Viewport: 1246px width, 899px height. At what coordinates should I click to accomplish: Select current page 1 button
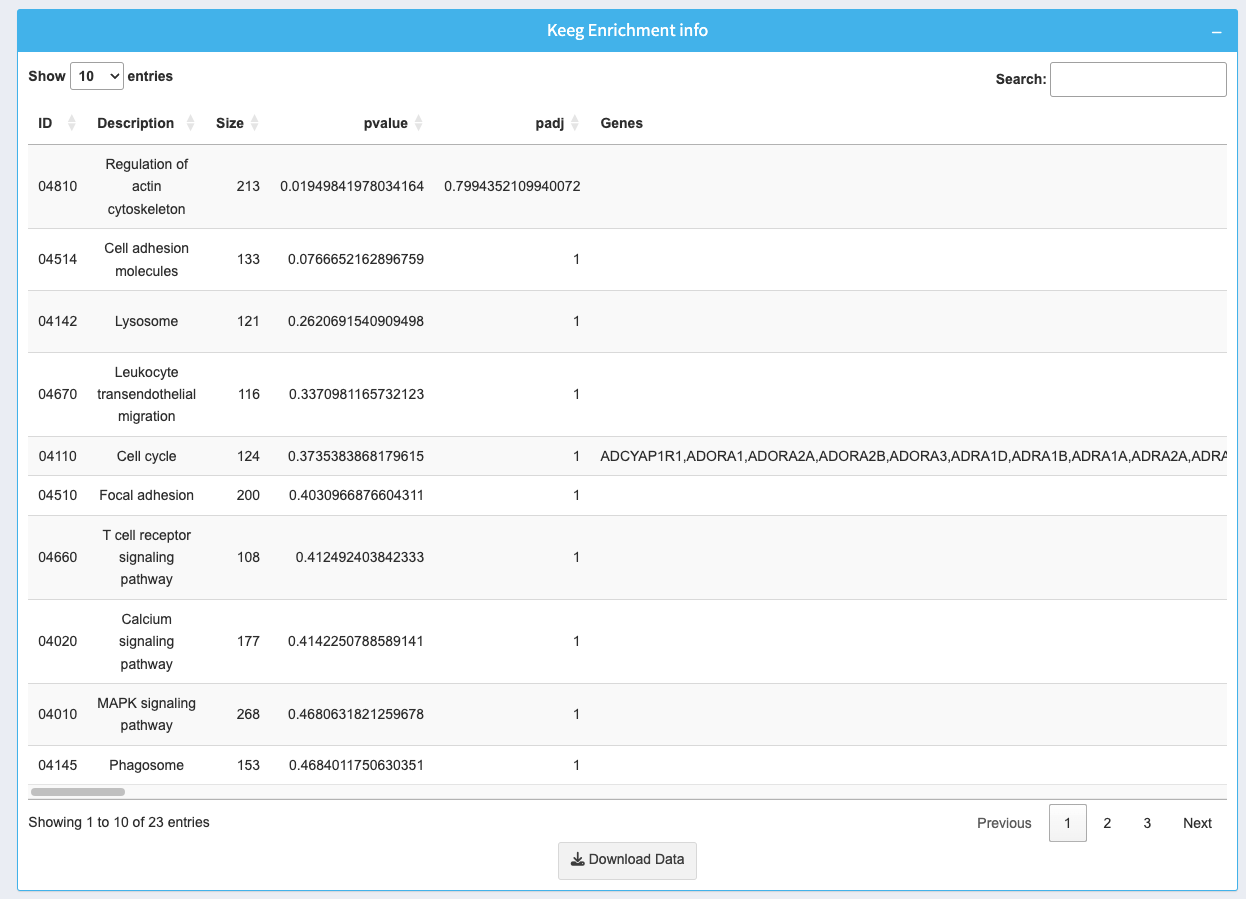[1067, 823]
